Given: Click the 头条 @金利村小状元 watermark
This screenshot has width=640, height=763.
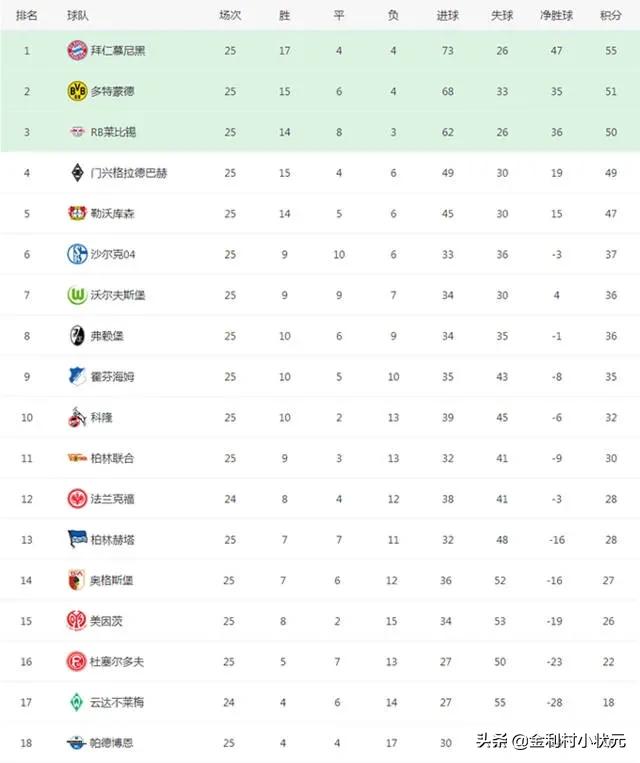Looking at the screenshot, I should tap(551, 741).
